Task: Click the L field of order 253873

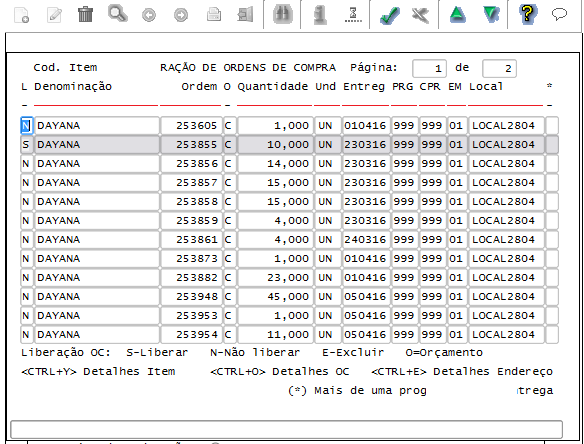Action: point(26,259)
